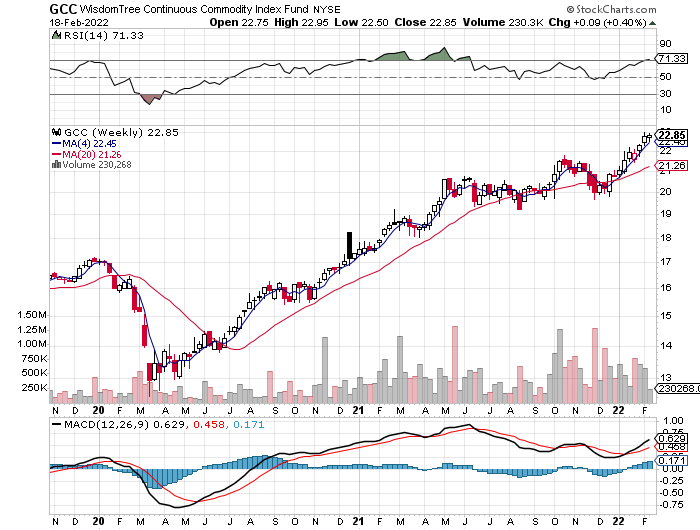
Task: Click the 18 price axis label
Action: pyautogui.click(x=666, y=238)
